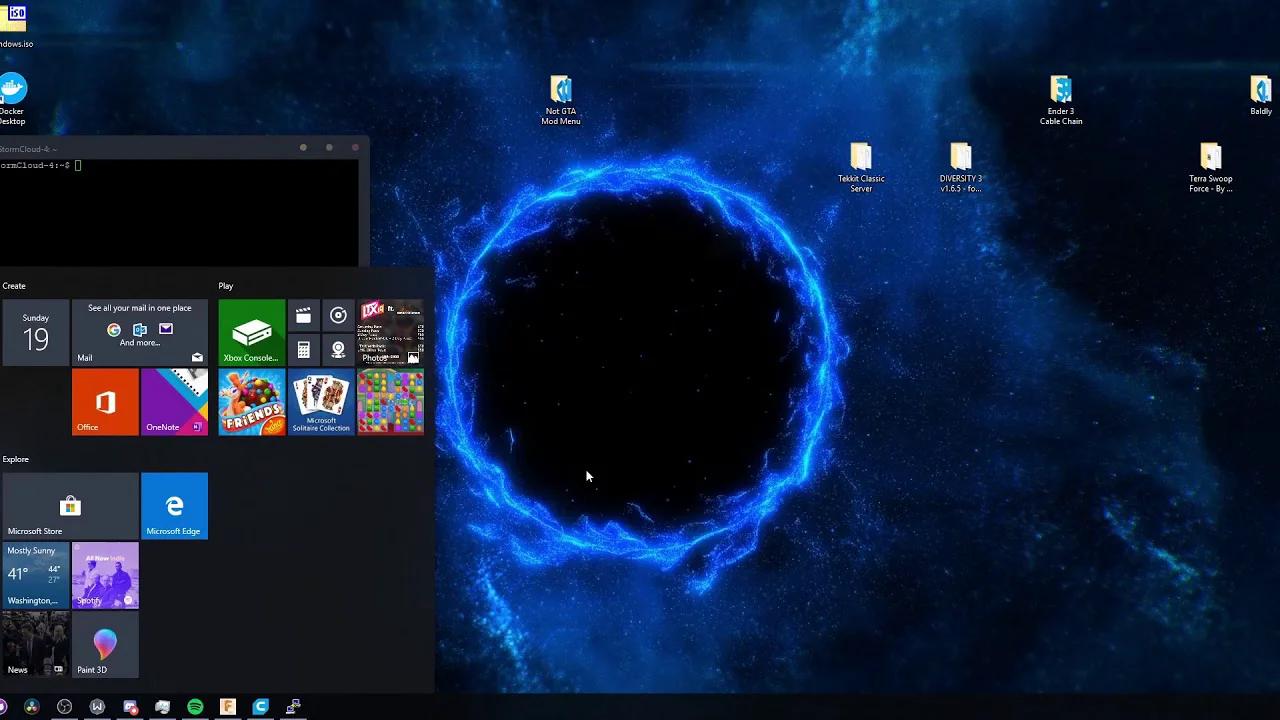Viewport: 1280px width, 720px height.
Task: Launch Paint 3D from the Start menu
Action: (x=104, y=645)
